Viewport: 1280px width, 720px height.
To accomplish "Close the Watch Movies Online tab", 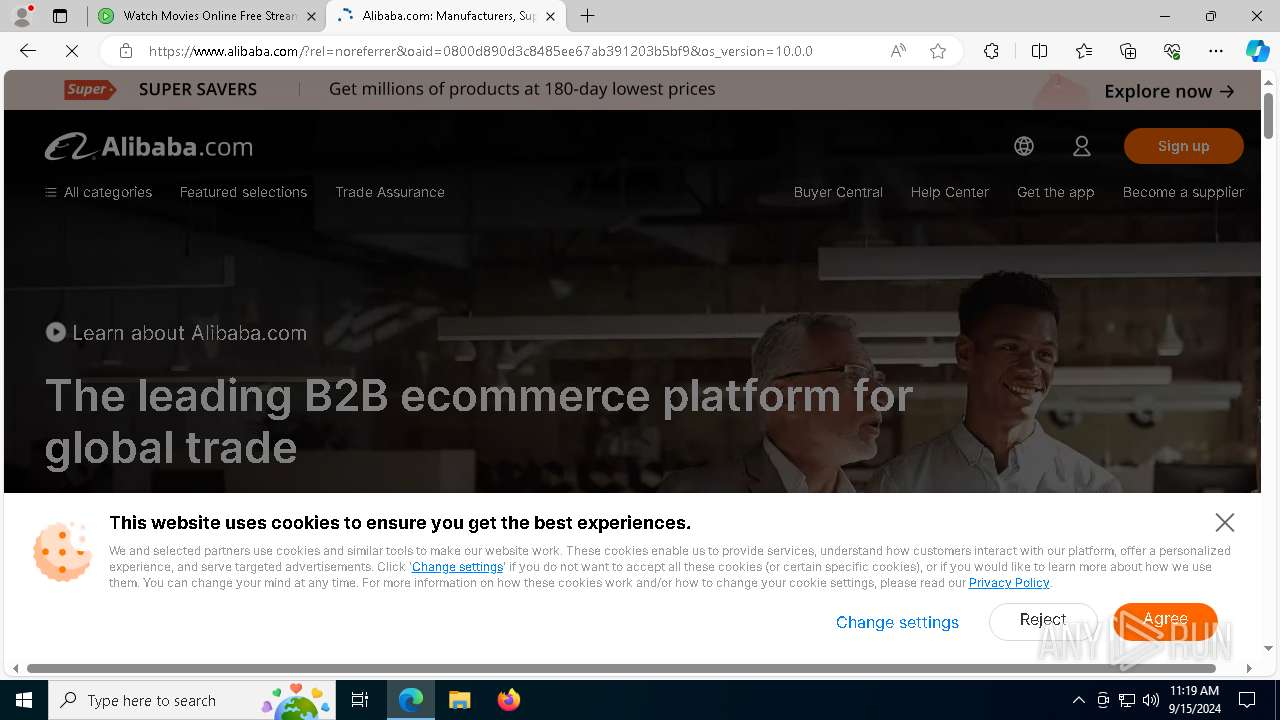I will coord(311,16).
